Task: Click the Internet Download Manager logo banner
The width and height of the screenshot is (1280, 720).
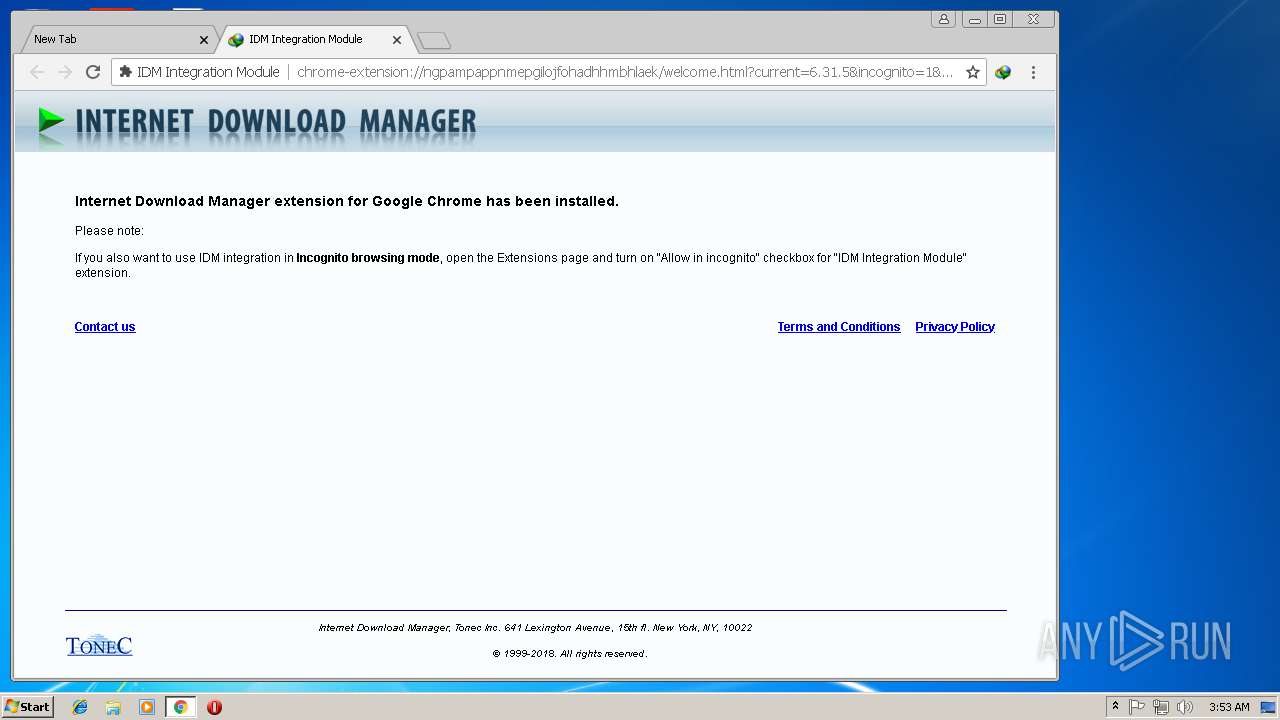Action: (257, 122)
